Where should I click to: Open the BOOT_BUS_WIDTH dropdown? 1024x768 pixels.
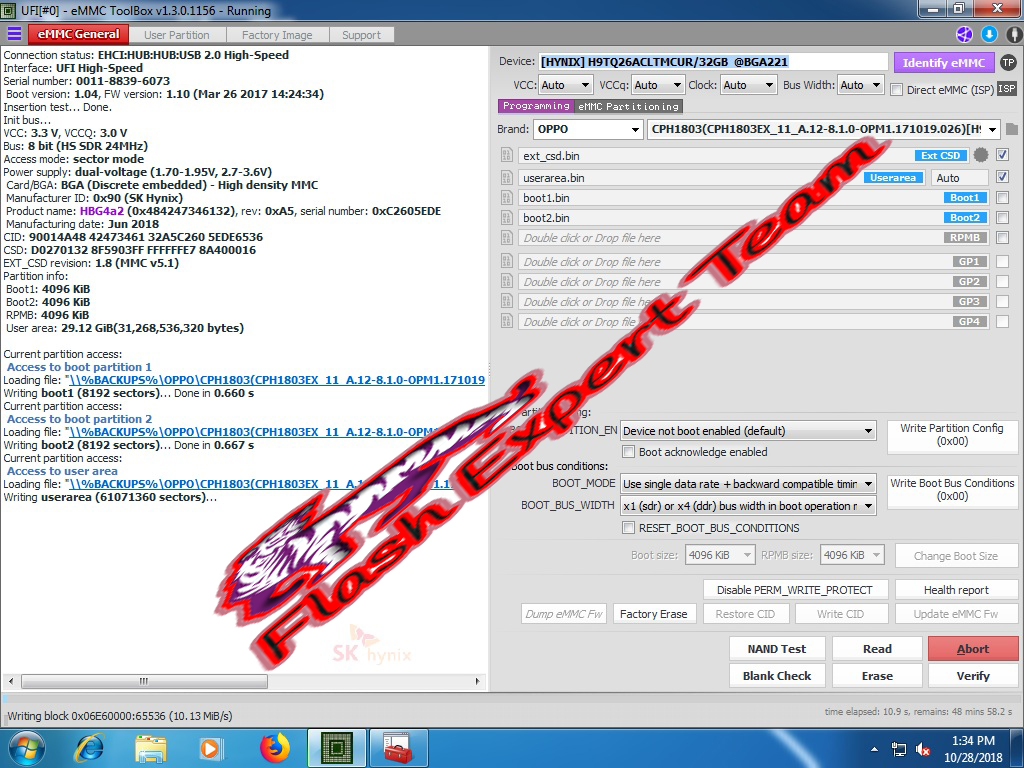click(748, 506)
